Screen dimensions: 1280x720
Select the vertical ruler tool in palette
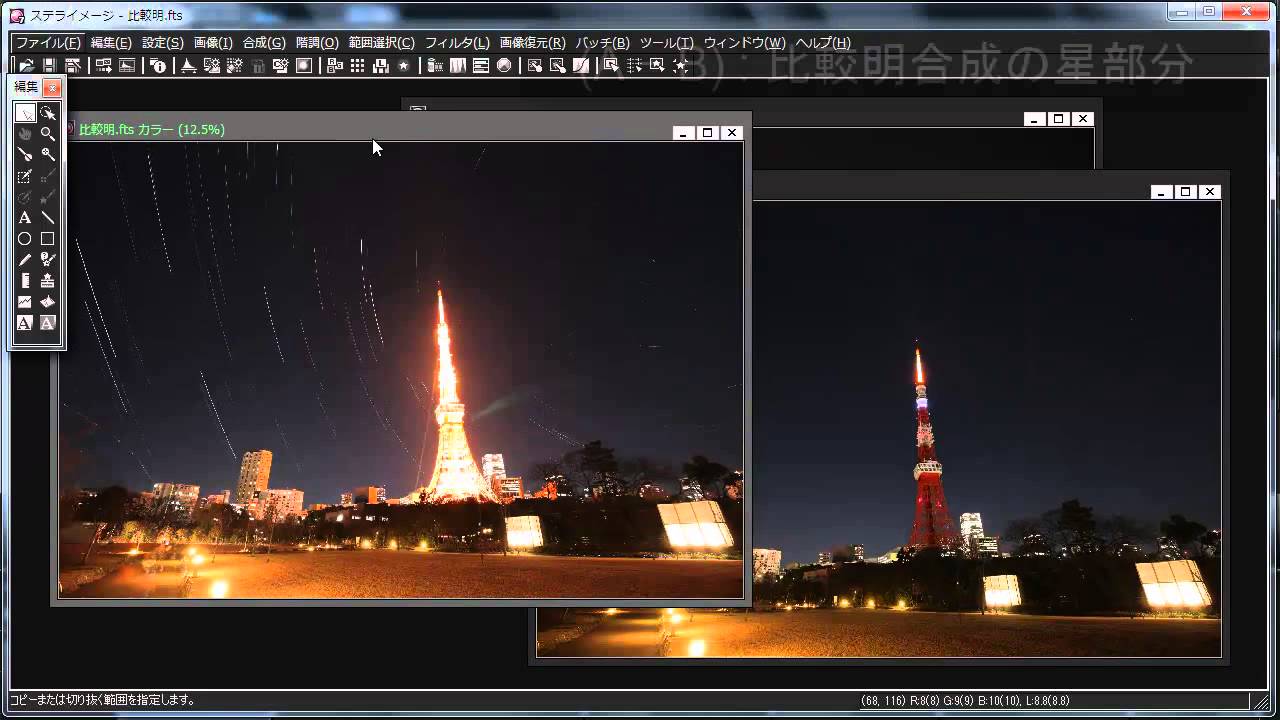pyautogui.click(x=25, y=280)
